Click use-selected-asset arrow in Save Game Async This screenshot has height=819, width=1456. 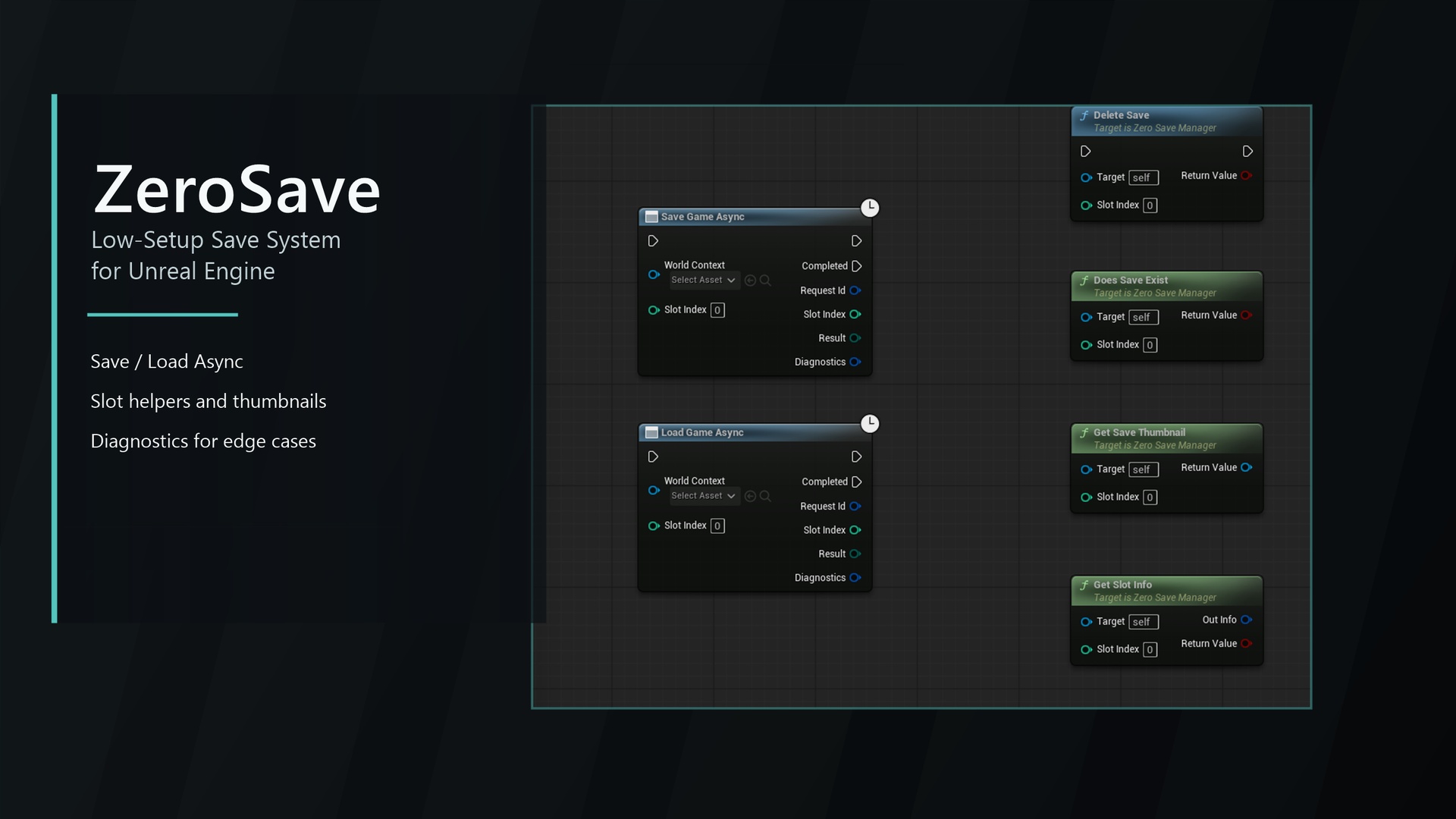(751, 281)
